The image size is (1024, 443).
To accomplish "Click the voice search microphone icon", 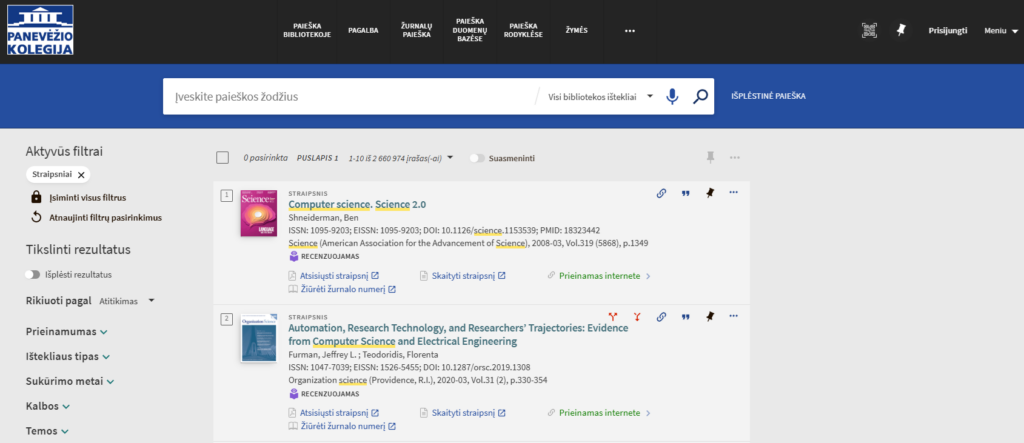I will point(672,97).
